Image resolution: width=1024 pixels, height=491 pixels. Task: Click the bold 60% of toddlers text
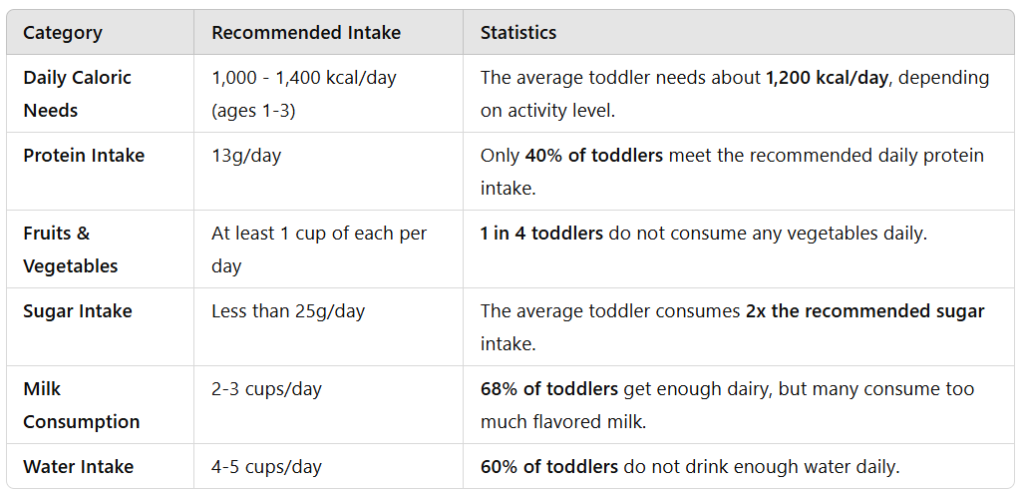pos(548,467)
